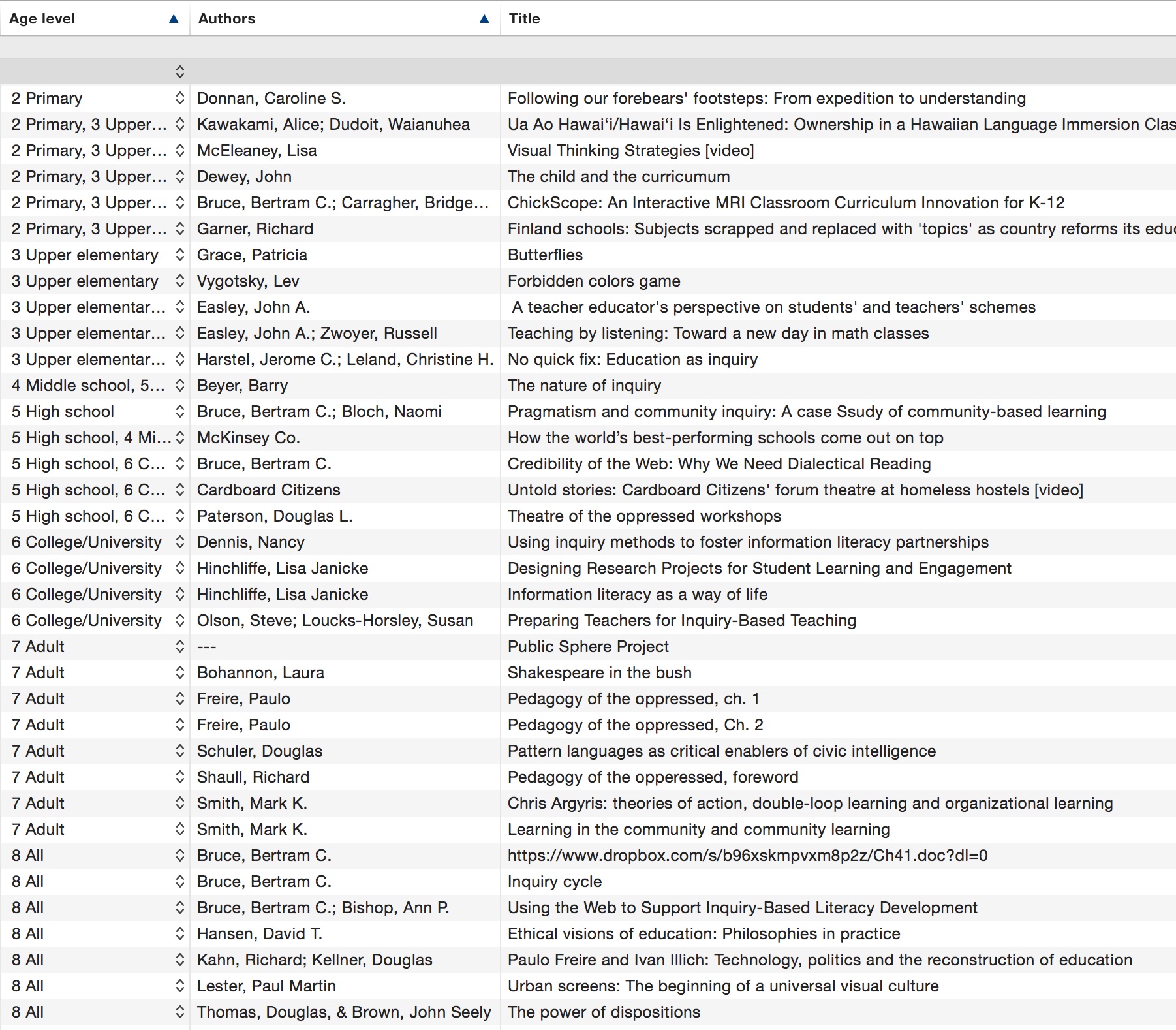Open age level popup for Vygotsky, Lev
This screenshot has height=1030, width=1176.
180,281
